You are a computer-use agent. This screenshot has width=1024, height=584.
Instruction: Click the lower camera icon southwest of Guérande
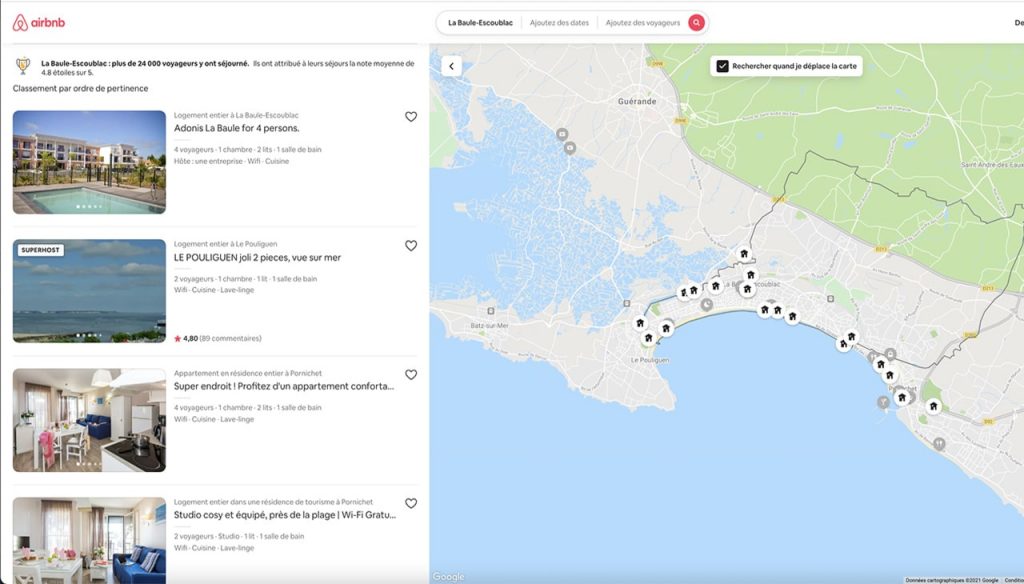click(569, 148)
